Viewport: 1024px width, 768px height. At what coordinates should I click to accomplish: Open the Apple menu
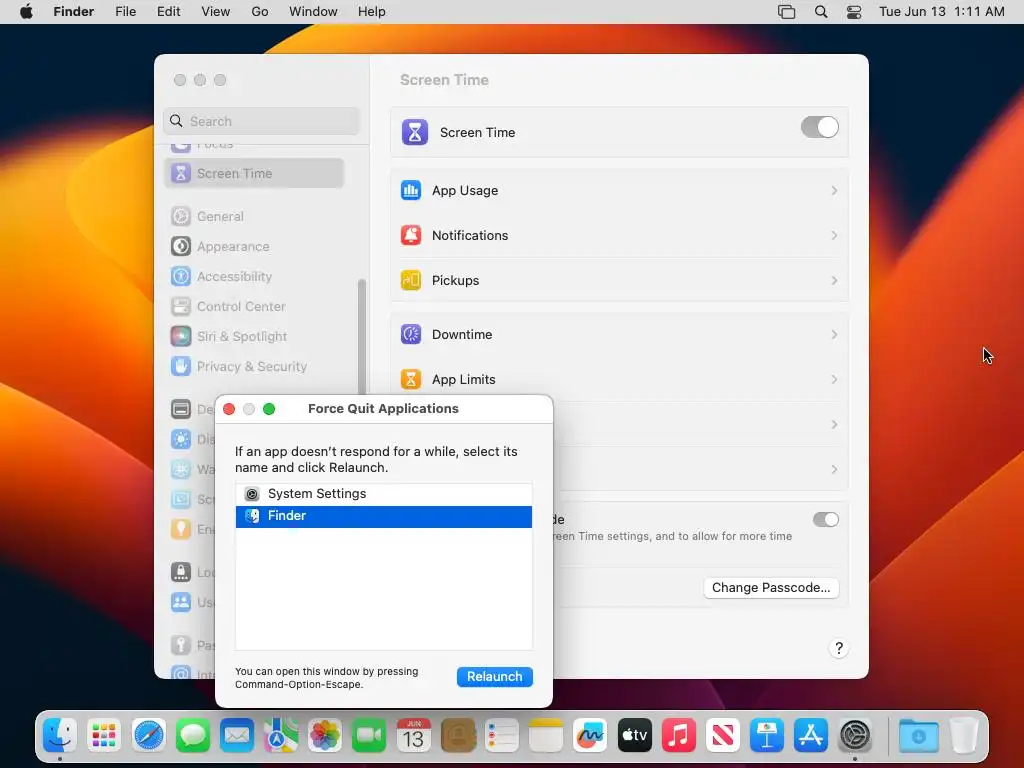pos(26,12)
